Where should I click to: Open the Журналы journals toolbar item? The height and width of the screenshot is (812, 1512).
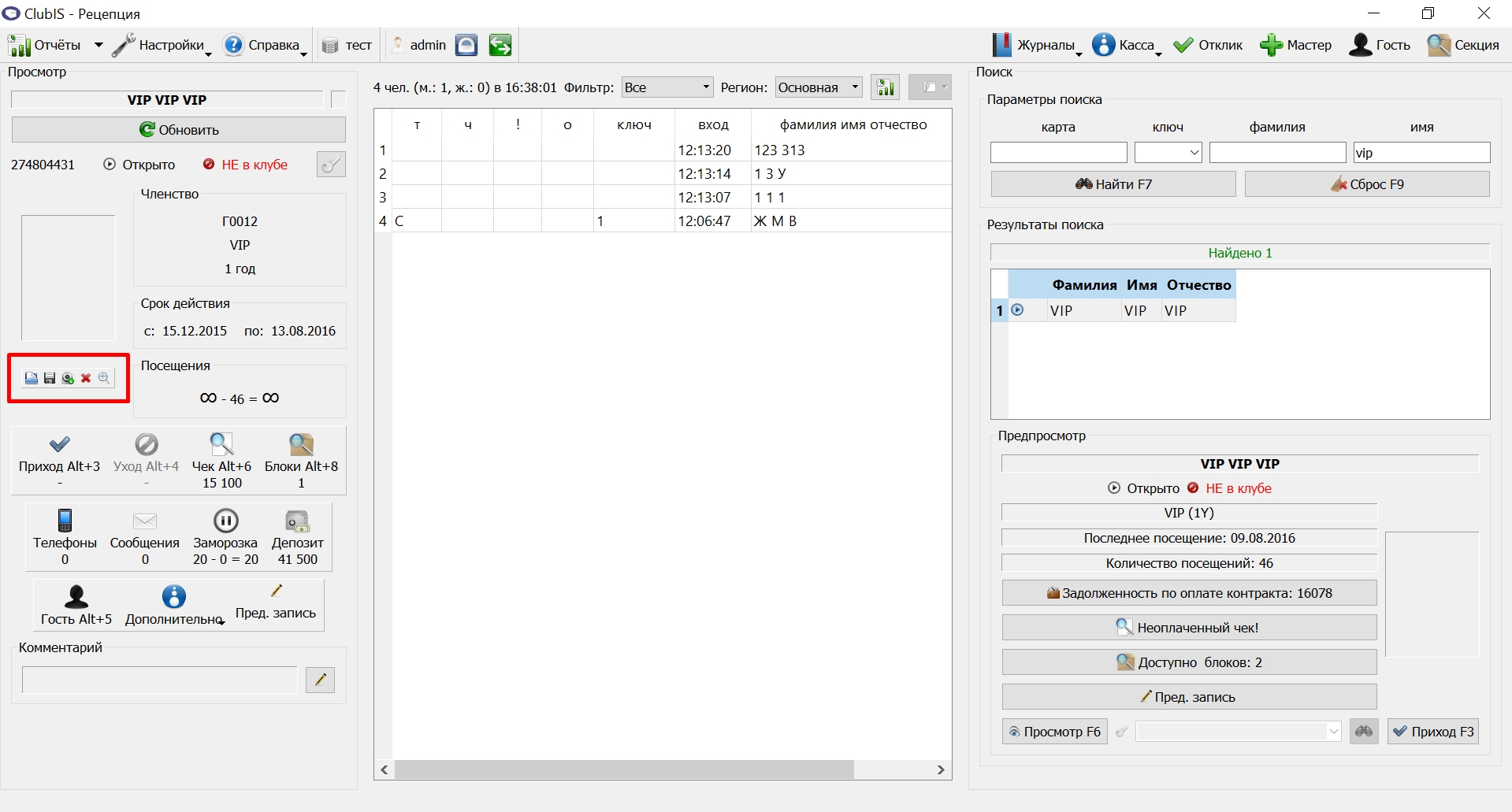pos(1036,45)
